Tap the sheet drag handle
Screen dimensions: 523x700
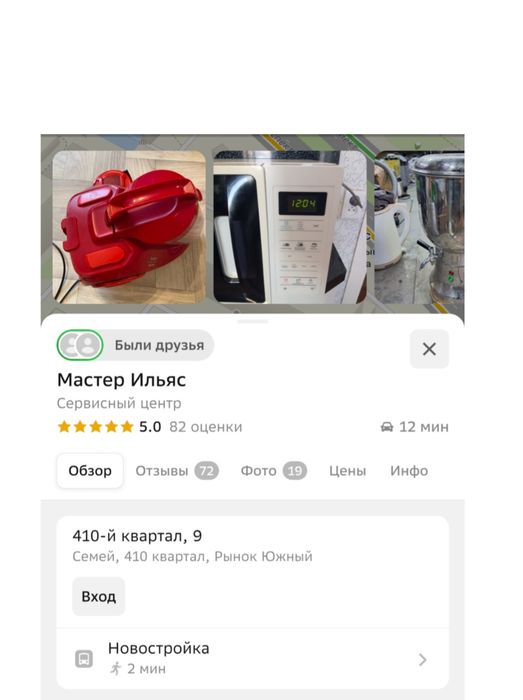[x=253, y=321]
